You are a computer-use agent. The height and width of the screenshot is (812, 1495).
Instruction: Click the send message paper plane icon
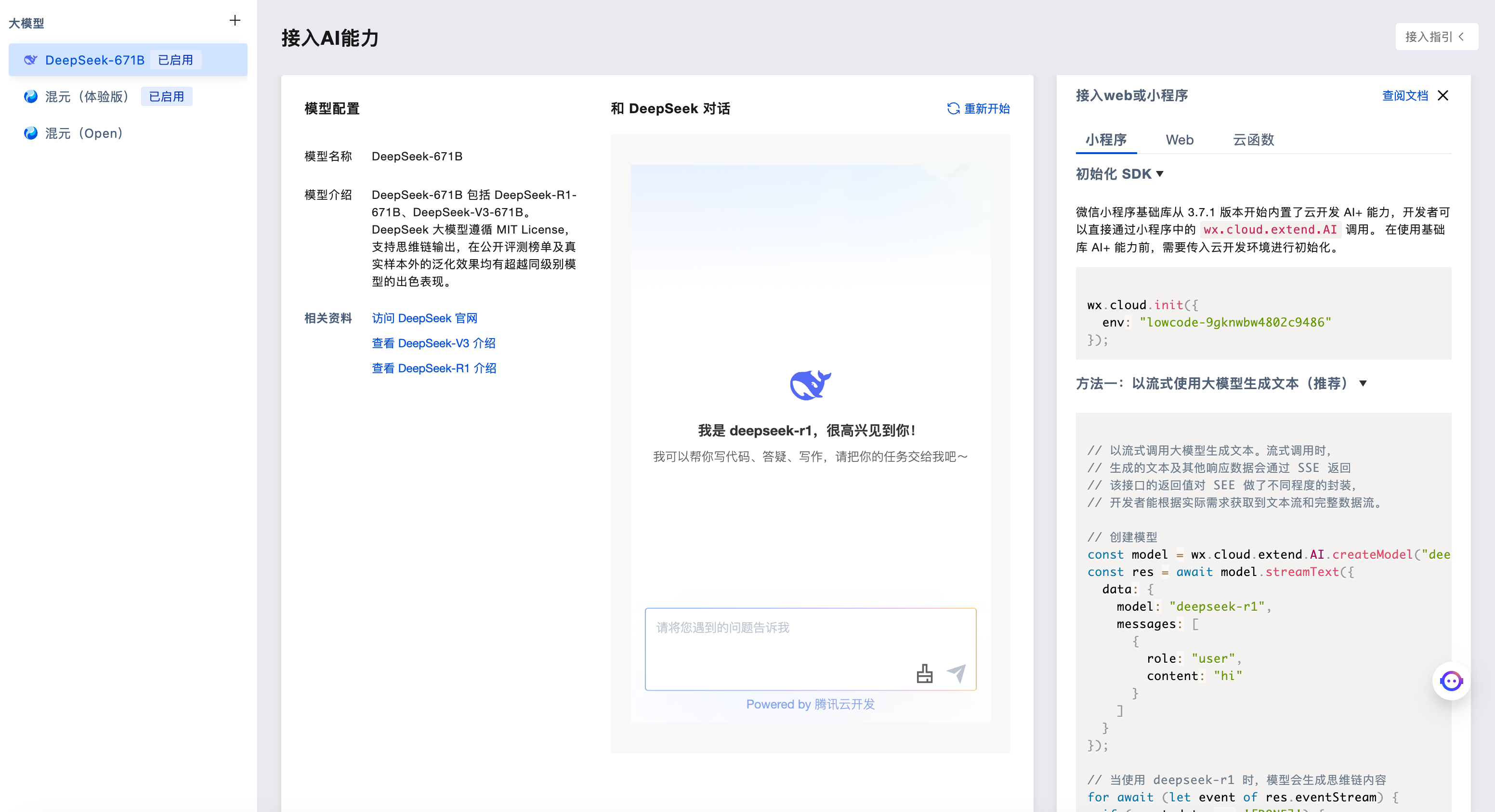[957, 673]
